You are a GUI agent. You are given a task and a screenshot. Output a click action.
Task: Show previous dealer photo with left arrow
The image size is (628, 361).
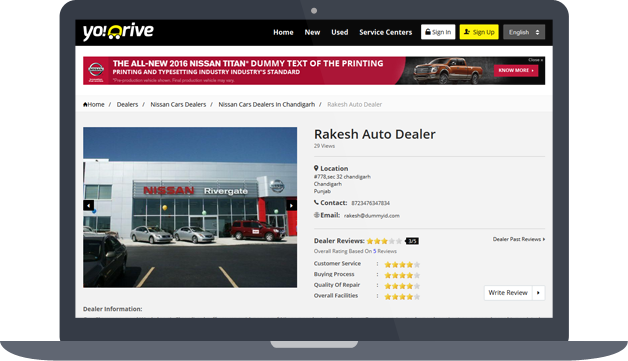(x=89, y=206)
